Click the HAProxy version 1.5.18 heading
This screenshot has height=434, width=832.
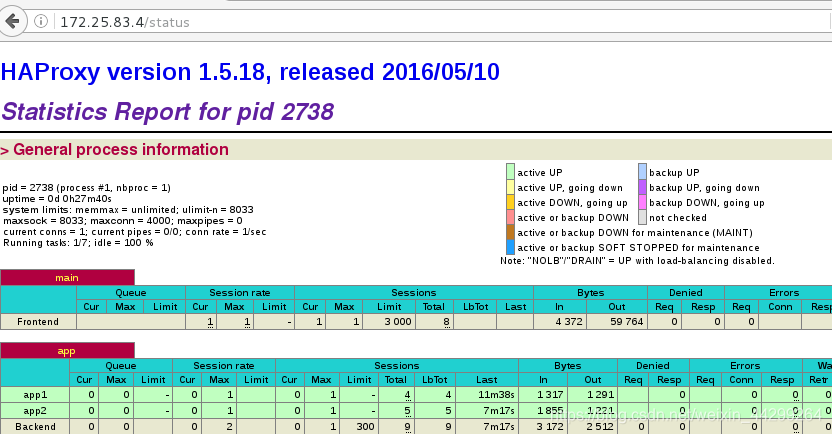pyautogui.click(x=250, y=72)
